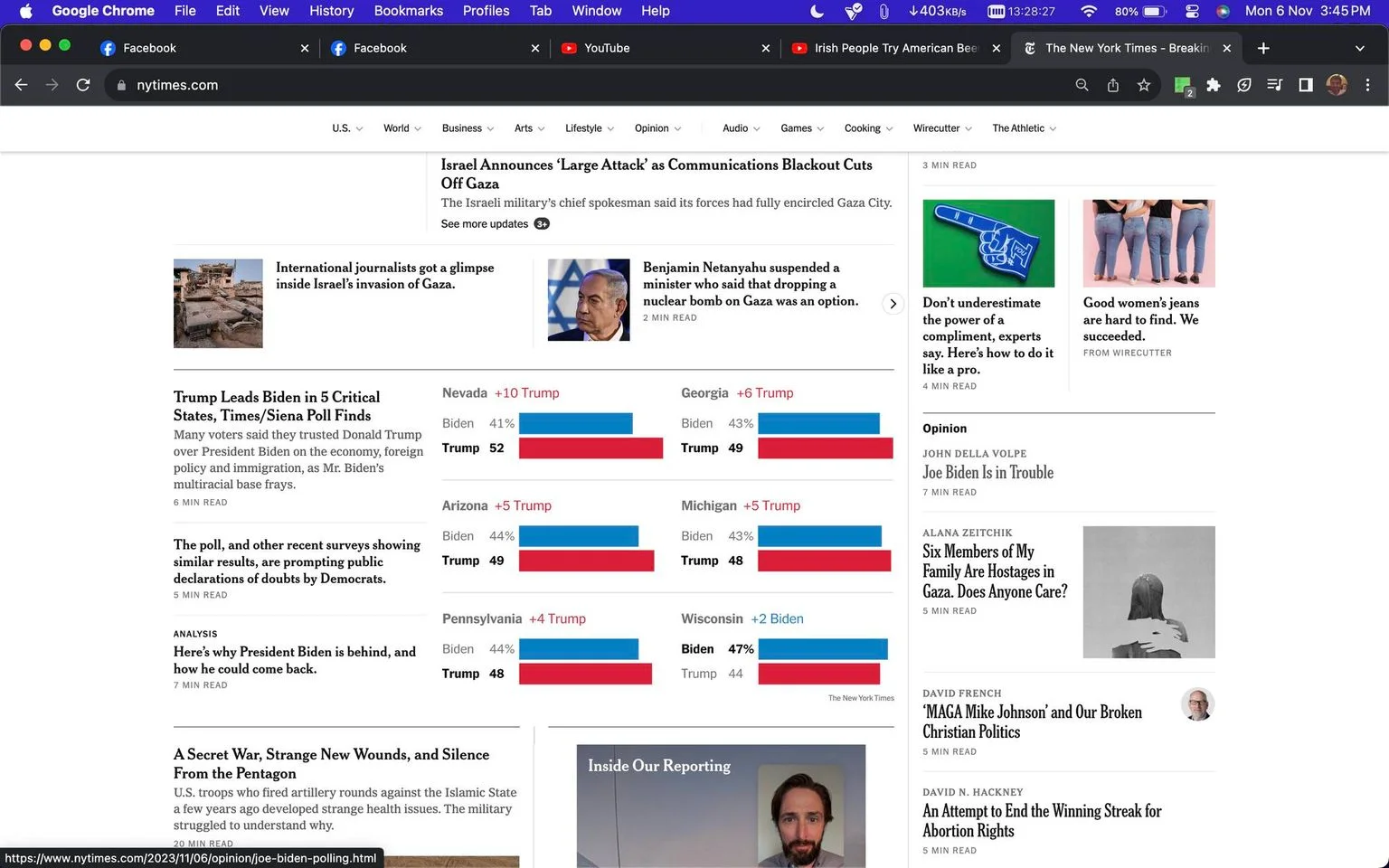Expand the Opinion navigation dropdown
1389x868 pixels.
coord(657,128)
